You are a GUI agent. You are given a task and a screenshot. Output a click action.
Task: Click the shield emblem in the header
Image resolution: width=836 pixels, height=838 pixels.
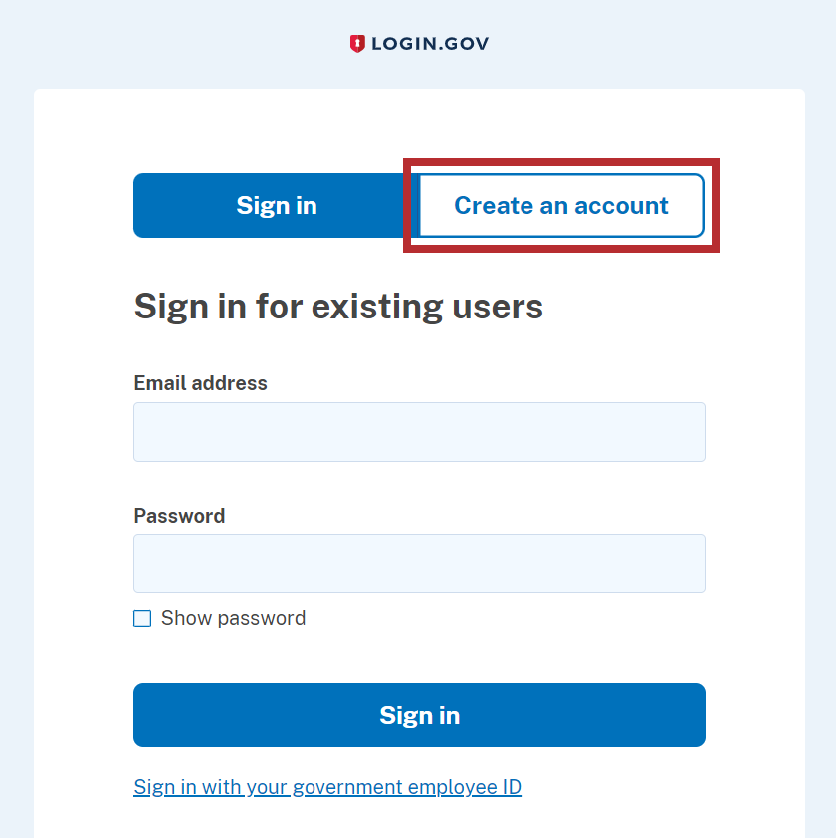click(x=359, y=43)
